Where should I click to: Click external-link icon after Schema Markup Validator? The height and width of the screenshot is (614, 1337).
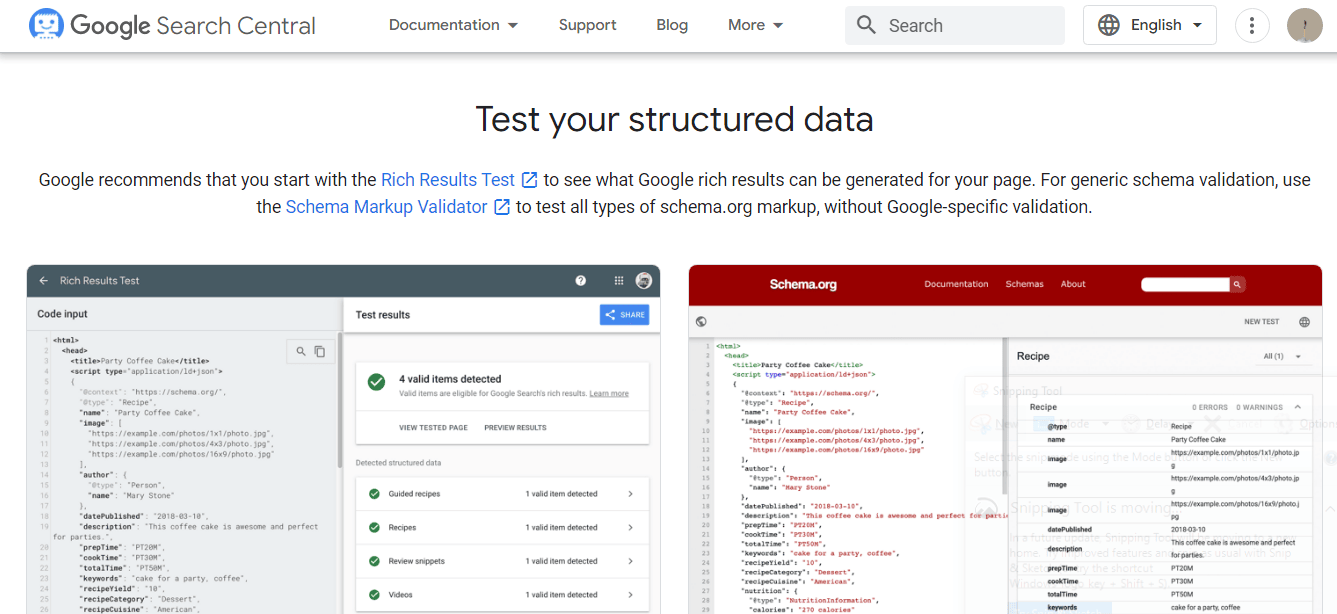pos(502,207)
